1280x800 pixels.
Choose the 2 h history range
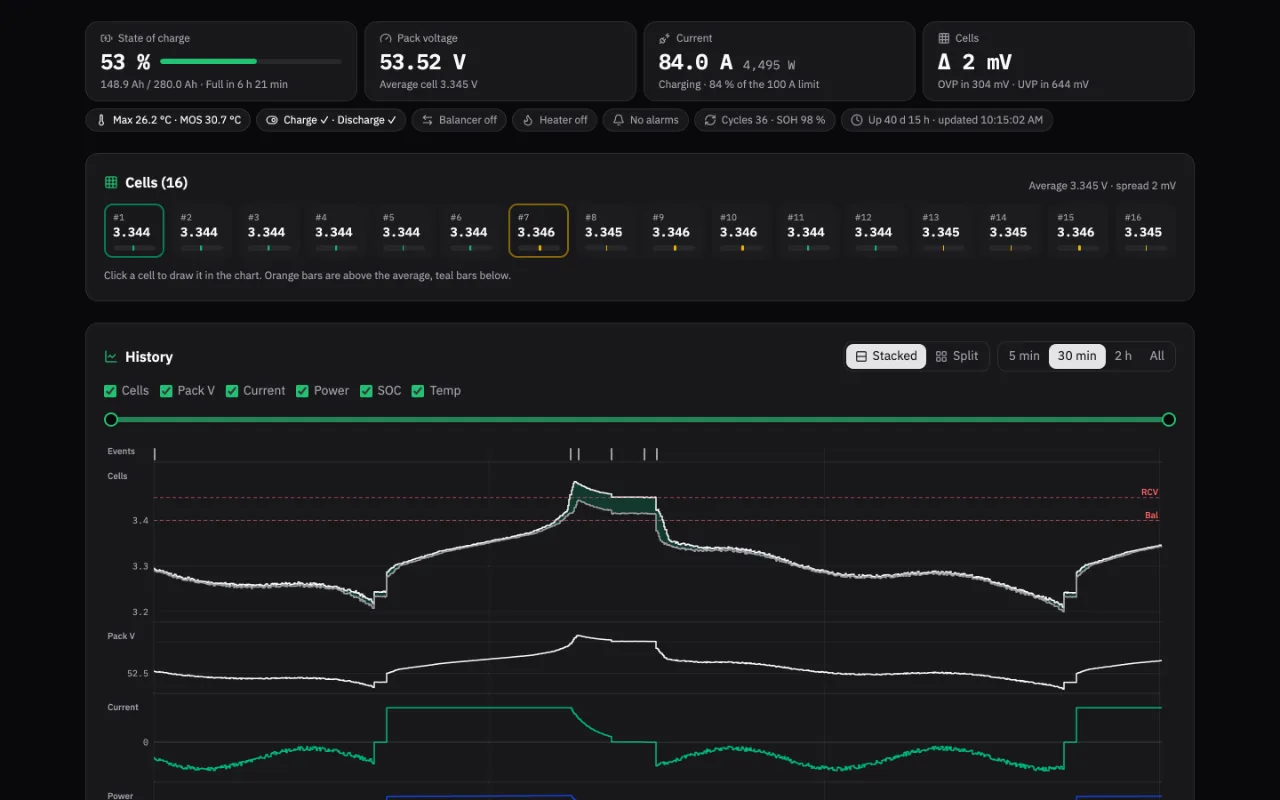point(1123,356)
